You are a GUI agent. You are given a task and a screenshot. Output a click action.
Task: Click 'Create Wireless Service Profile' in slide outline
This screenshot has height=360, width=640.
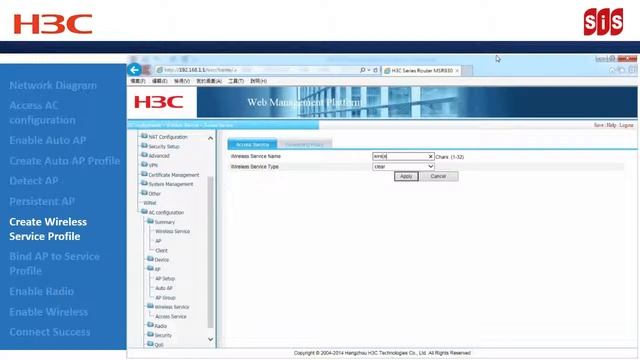click(48, 229)
